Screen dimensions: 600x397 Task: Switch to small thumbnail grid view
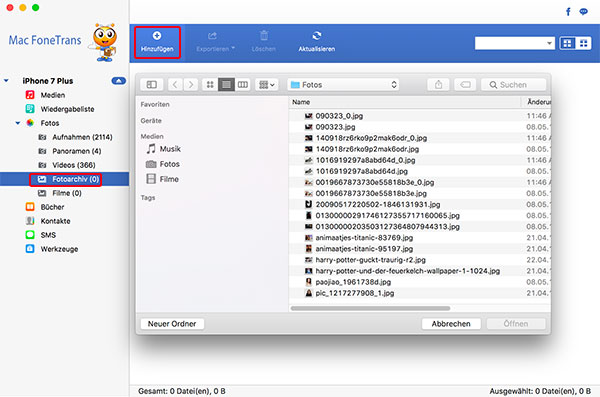[x=583, y=43]
